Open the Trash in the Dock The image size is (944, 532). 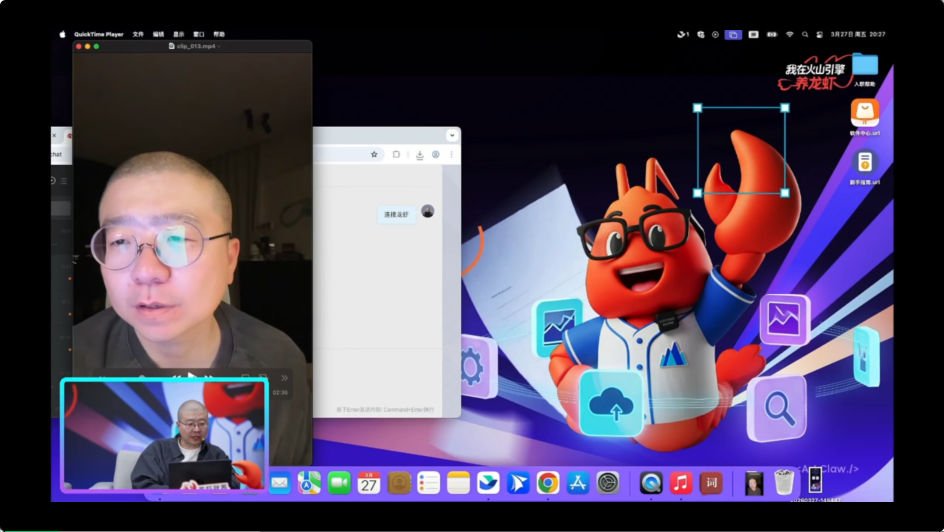click(x=784, y=483)
